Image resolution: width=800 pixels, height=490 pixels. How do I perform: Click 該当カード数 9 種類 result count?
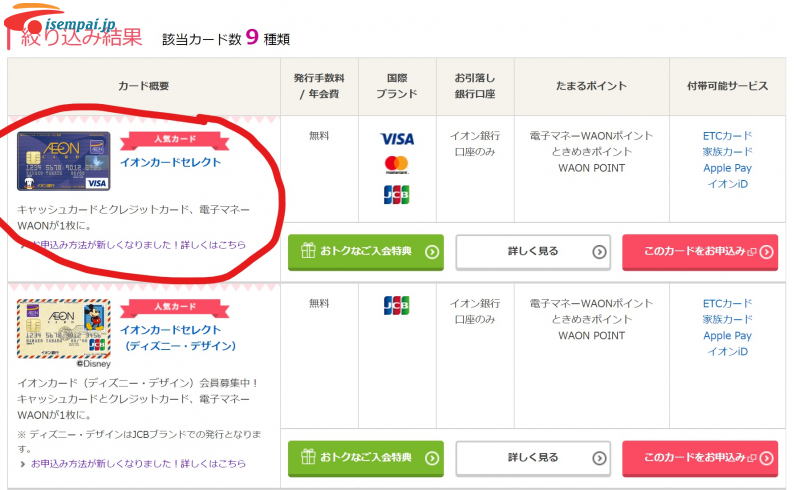226,38
